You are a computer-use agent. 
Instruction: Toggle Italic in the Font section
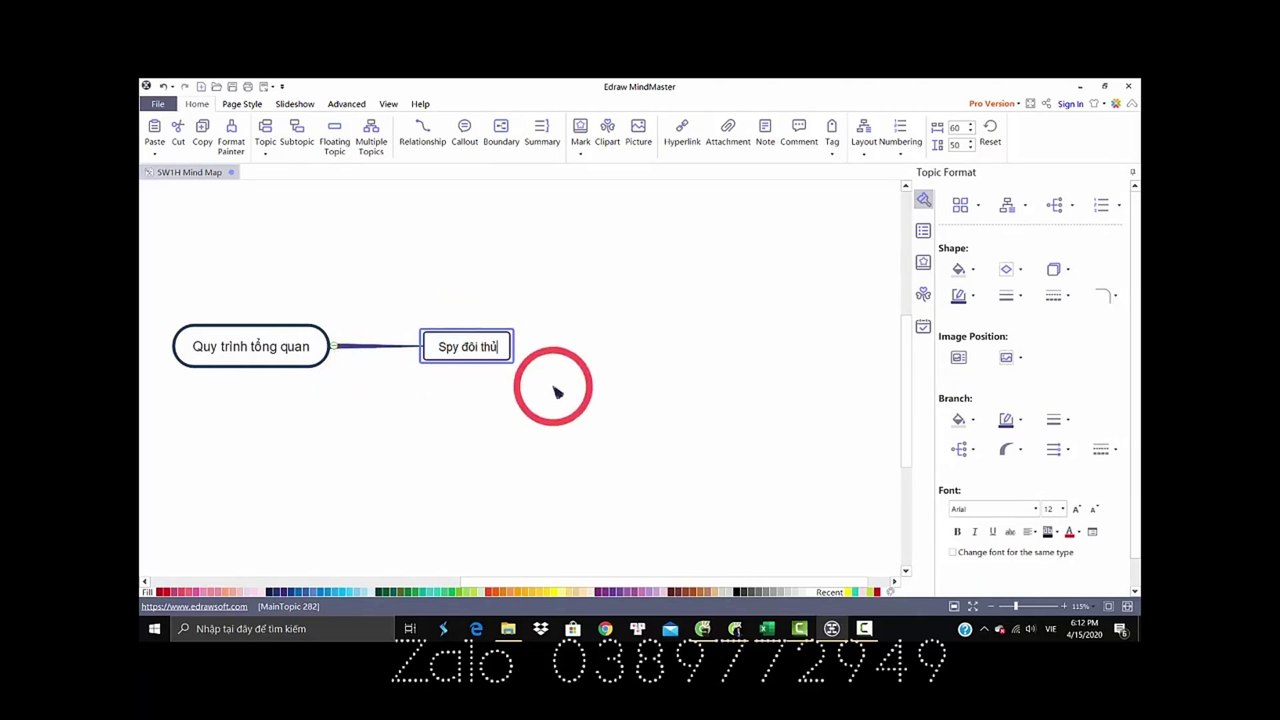(974, 532)
